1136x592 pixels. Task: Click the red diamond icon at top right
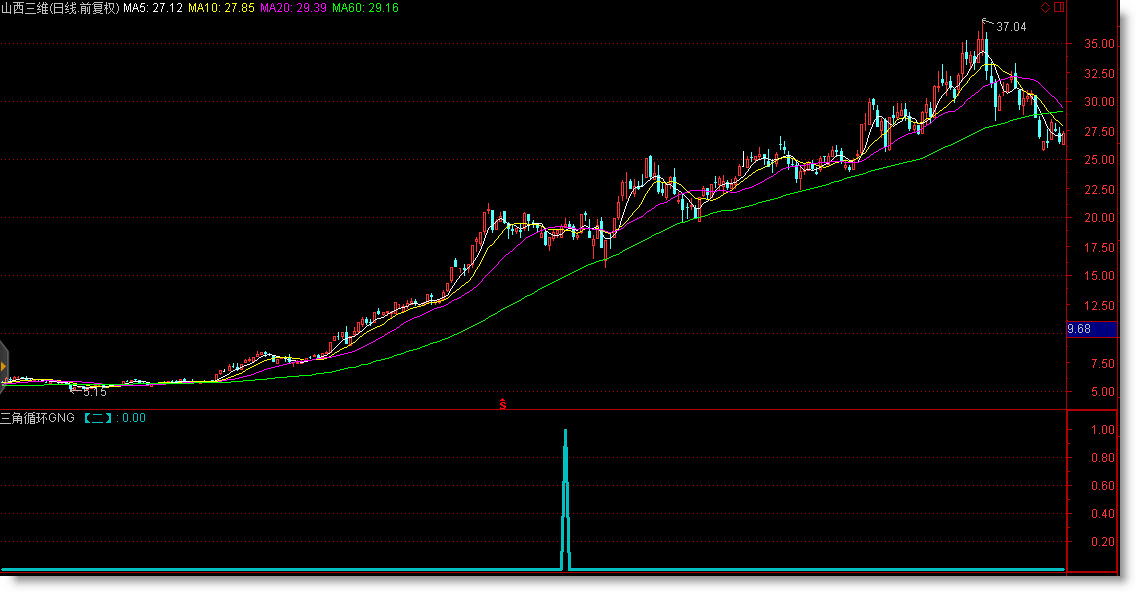(x=1046, y=7)
